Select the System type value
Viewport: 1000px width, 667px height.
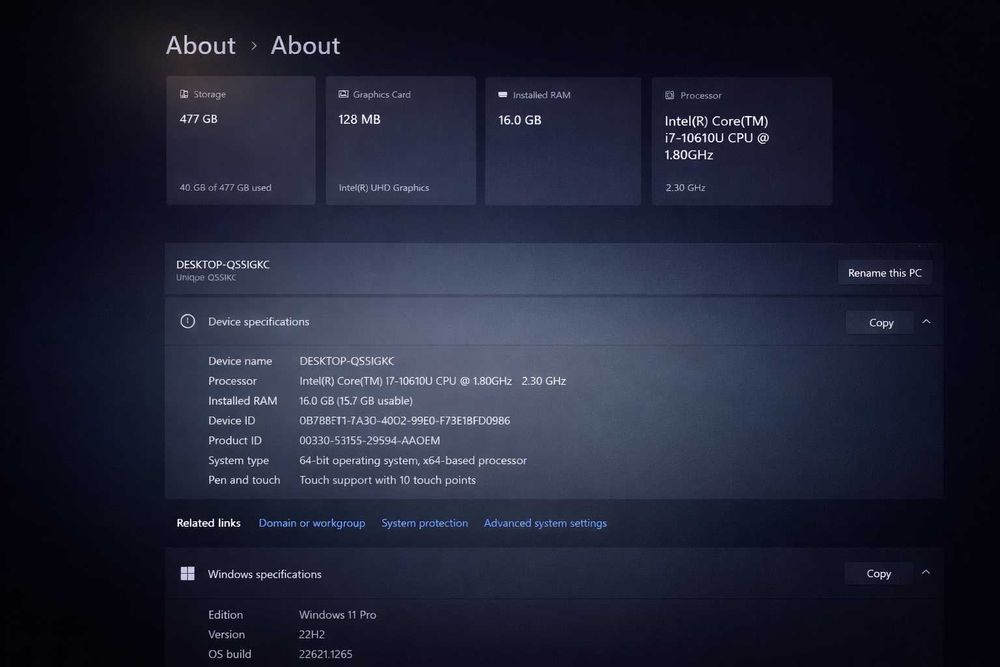(x=413, y=460)
